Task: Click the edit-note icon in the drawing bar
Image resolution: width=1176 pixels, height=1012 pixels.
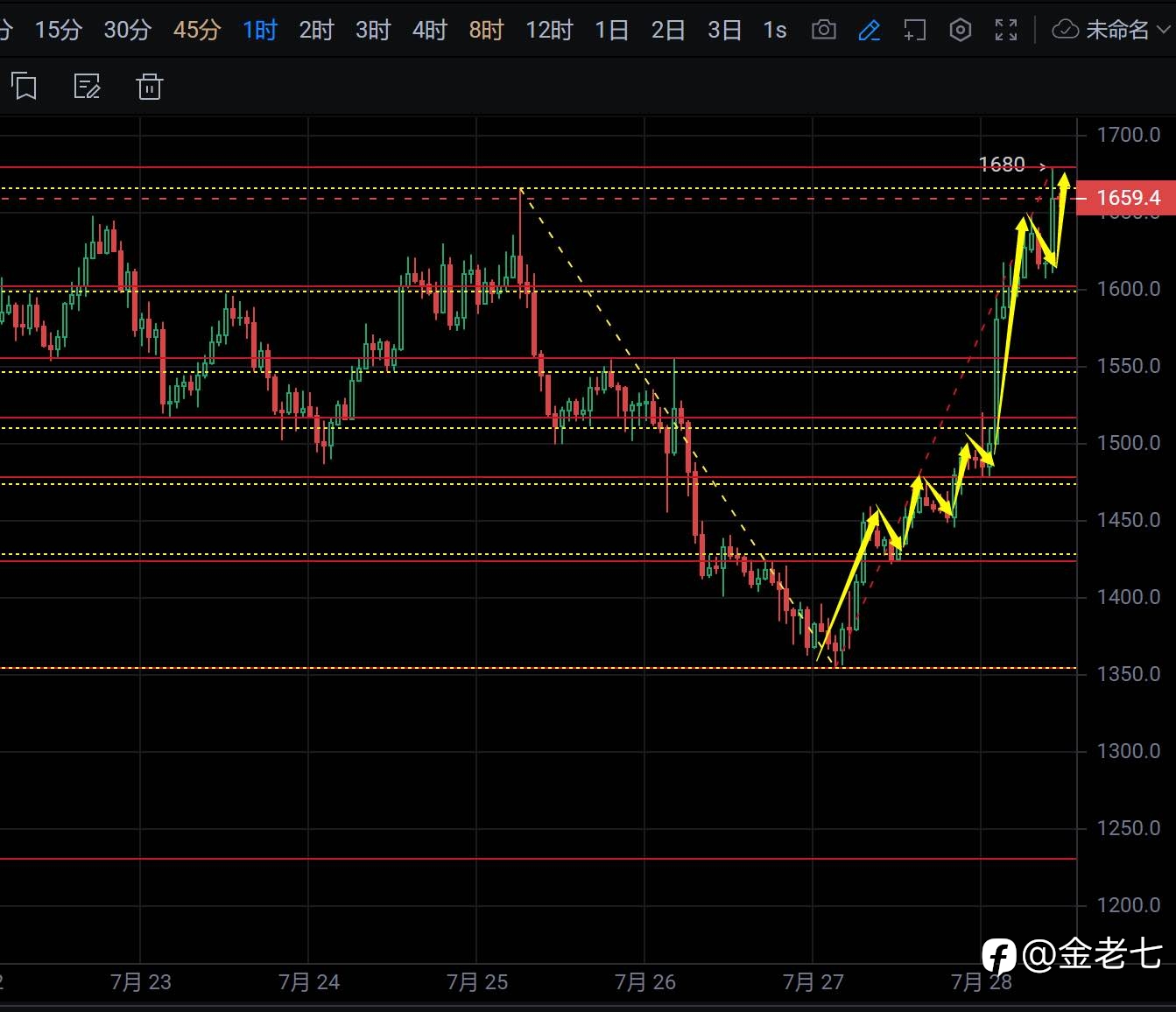Action: pos(88,86)
